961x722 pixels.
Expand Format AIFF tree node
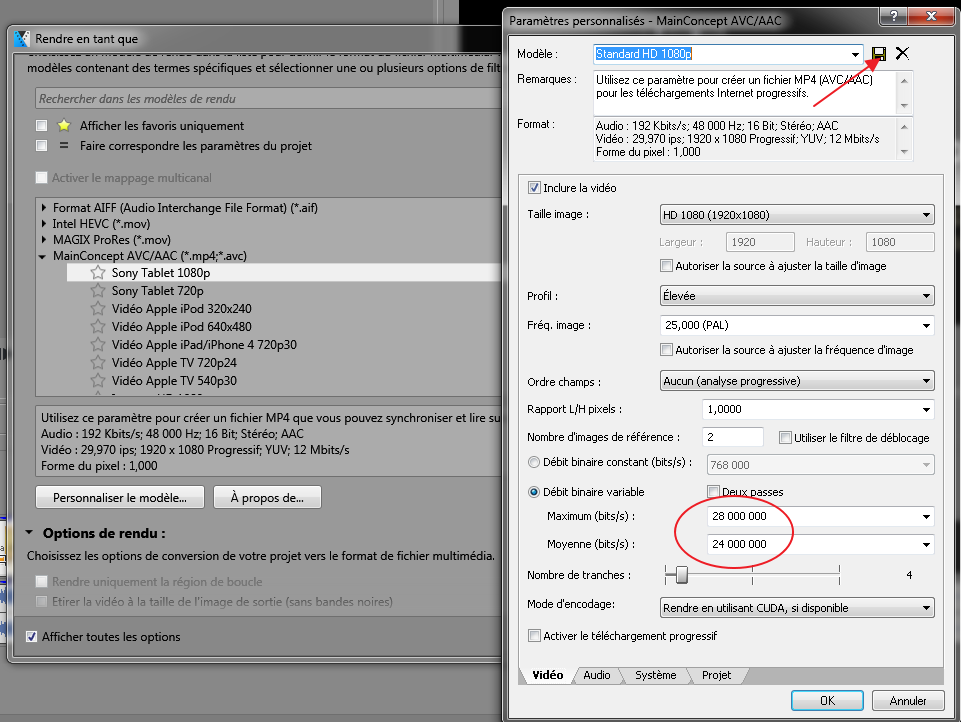[44, 208]
